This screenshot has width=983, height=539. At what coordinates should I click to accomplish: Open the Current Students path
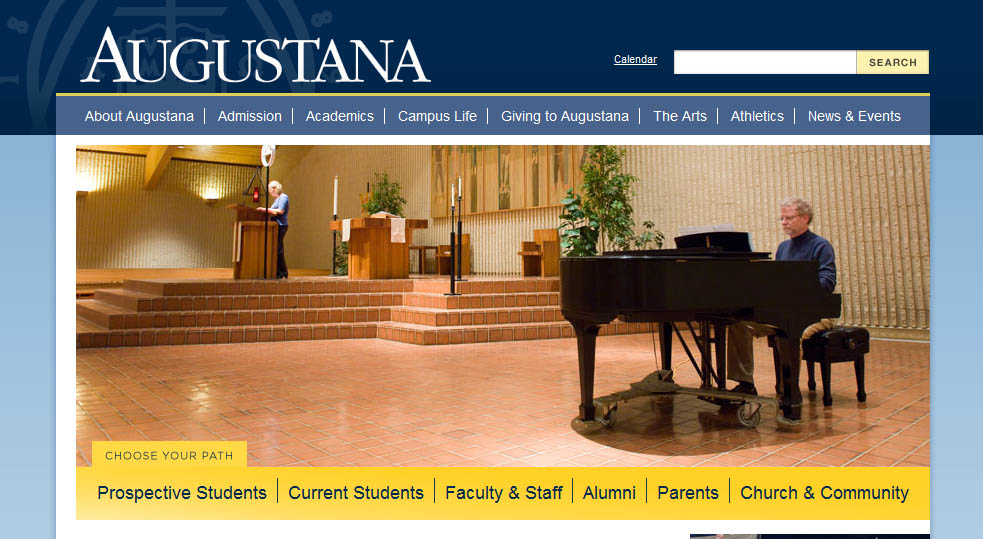tap(356, 493)
